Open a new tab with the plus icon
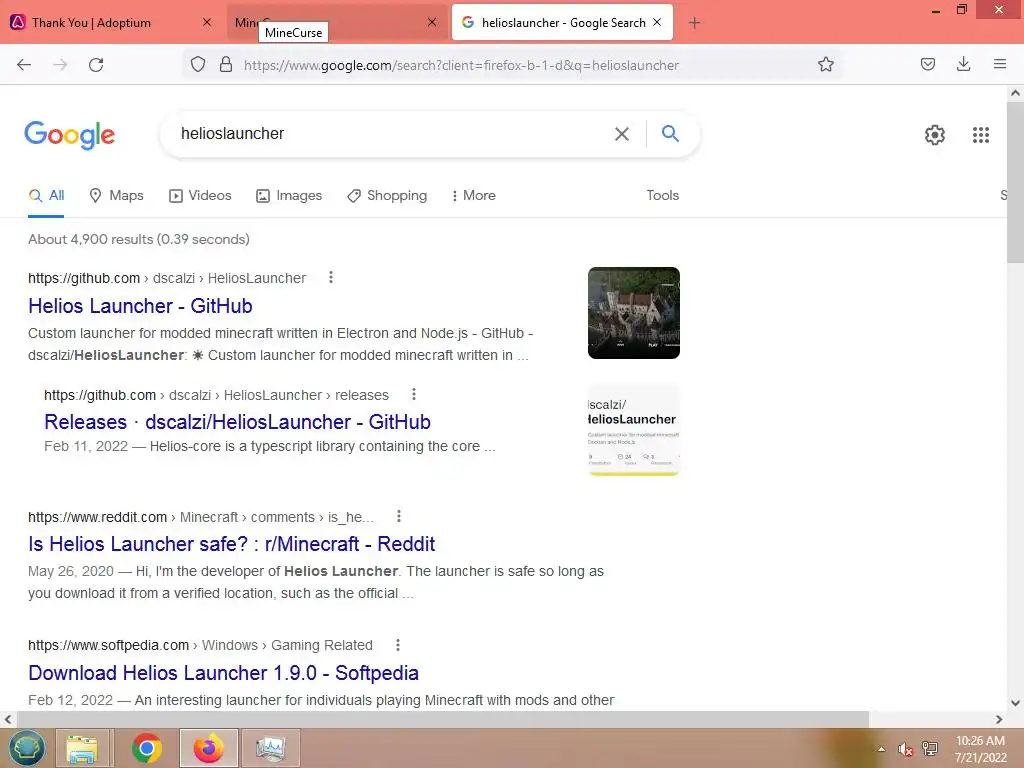 click(694, 23)
